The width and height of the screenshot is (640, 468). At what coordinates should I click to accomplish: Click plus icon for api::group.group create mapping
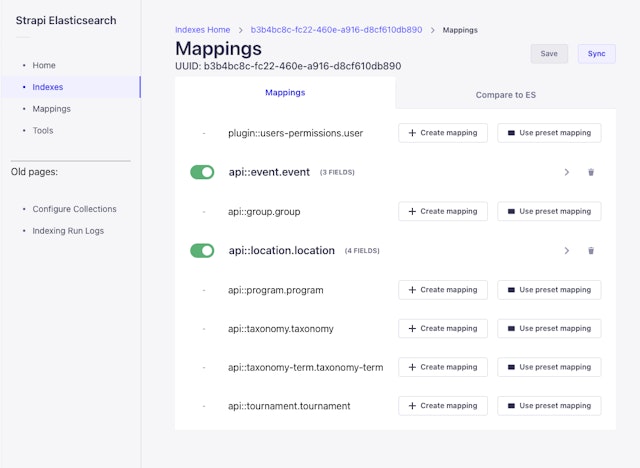(x=412, y=212)
